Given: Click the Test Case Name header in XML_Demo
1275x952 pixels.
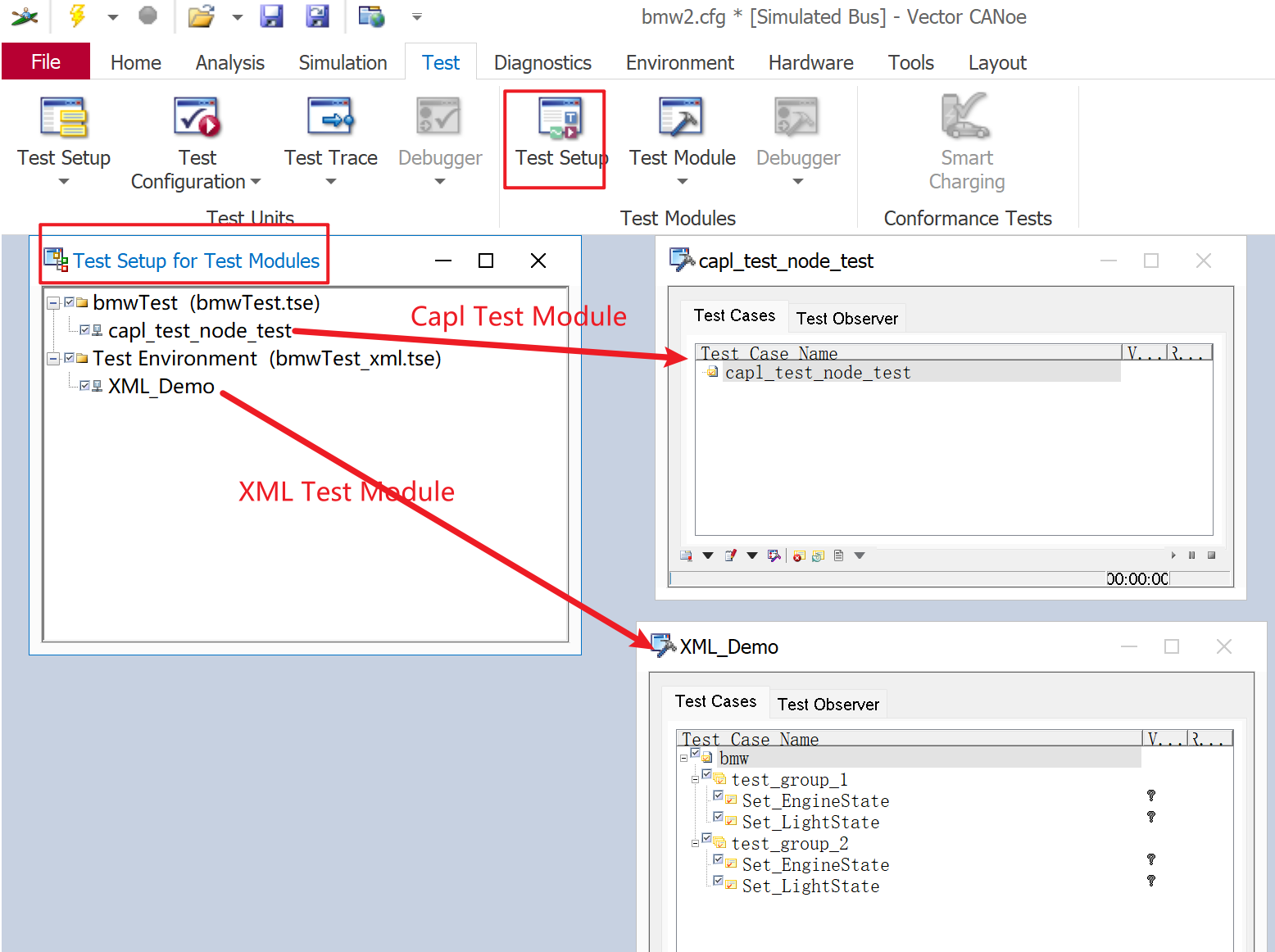Looking at the screenshot, I should (909, 738).
